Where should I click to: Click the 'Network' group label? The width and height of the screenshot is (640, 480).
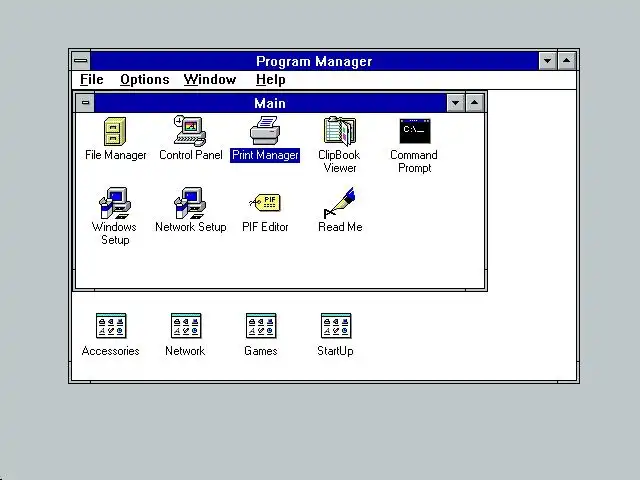click(x=185, y=351)
